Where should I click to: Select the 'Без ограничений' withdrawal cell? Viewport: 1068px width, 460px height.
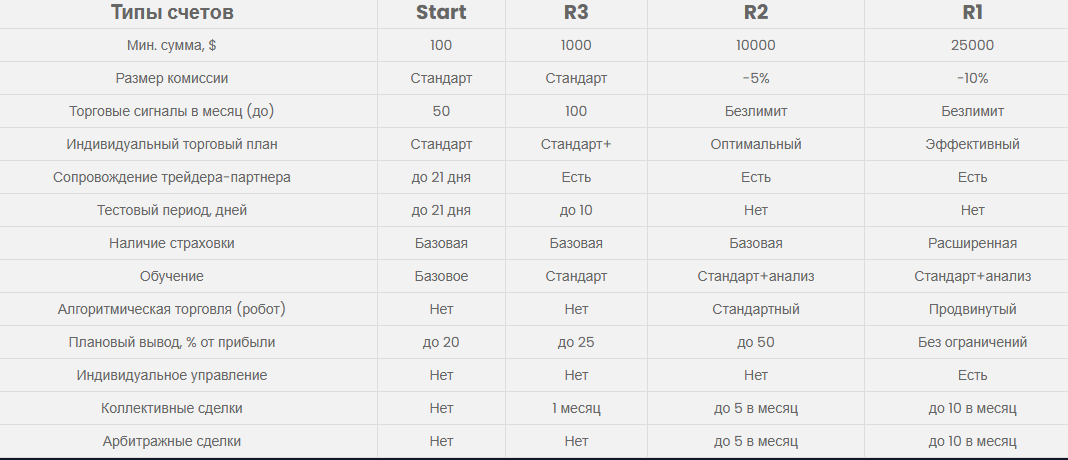[972, 342]
